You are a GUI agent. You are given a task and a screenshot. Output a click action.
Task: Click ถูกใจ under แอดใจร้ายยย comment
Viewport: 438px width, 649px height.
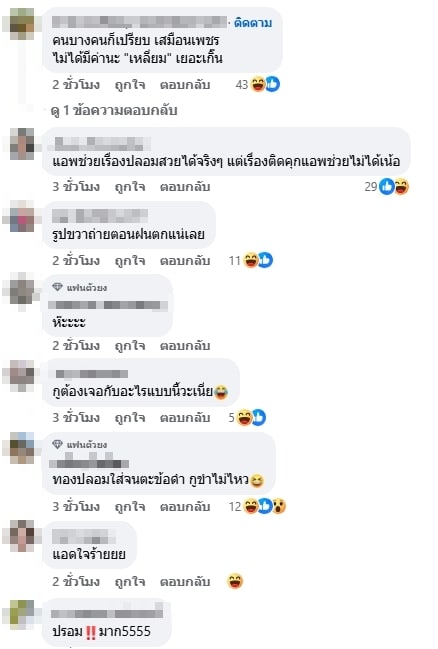[130, 581]
